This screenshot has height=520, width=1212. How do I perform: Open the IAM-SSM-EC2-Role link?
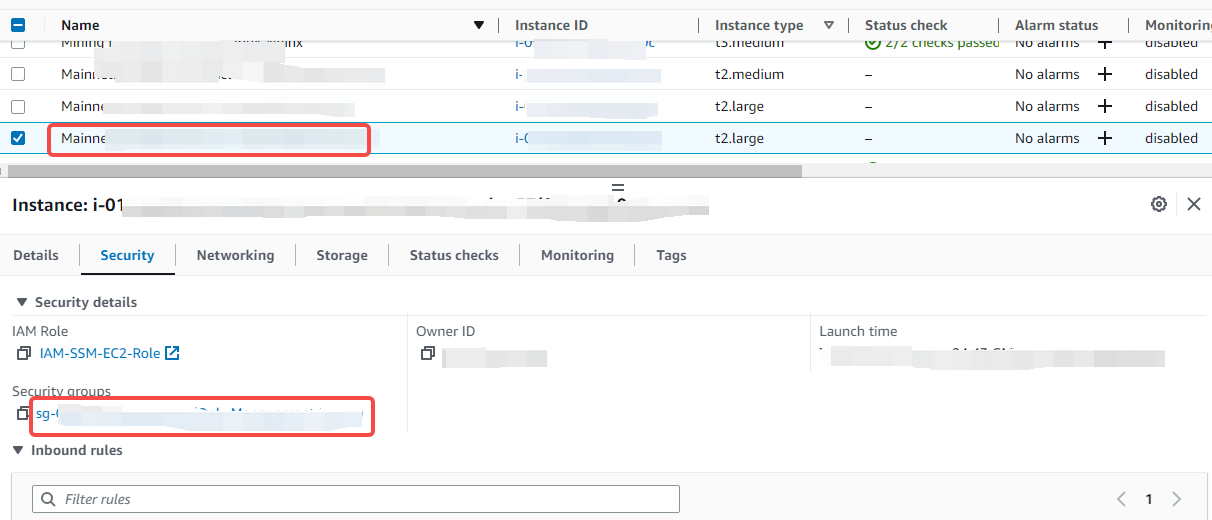click(99, 353)
